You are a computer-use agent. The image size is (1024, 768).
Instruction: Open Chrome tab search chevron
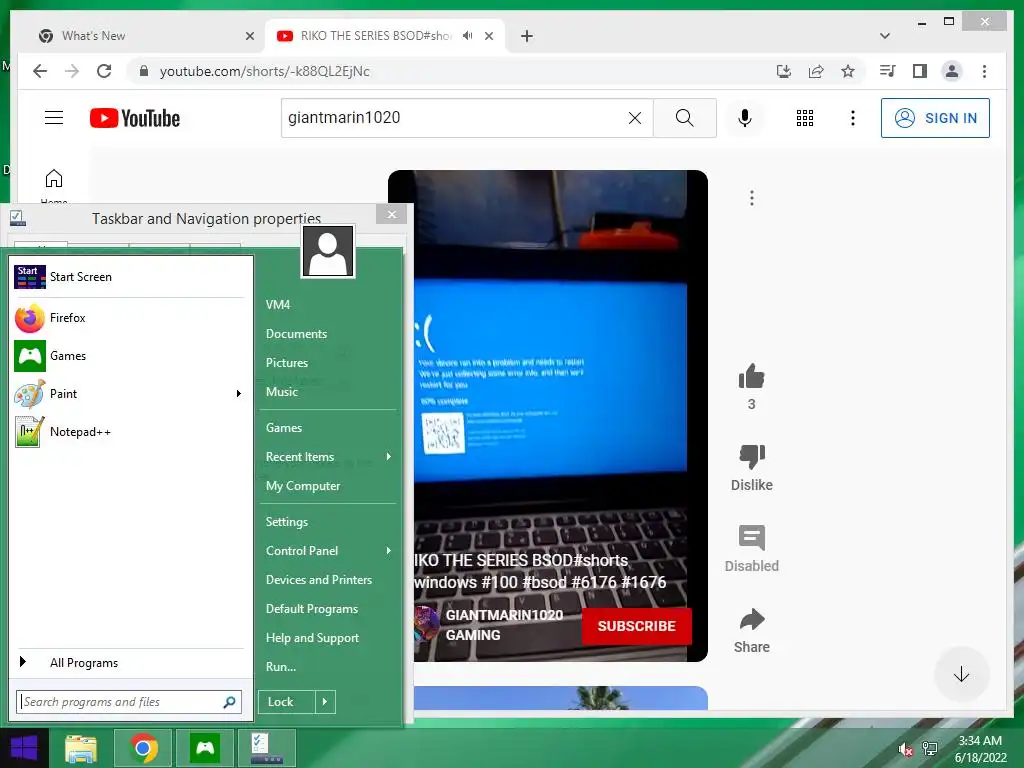(x=885, y=36)
